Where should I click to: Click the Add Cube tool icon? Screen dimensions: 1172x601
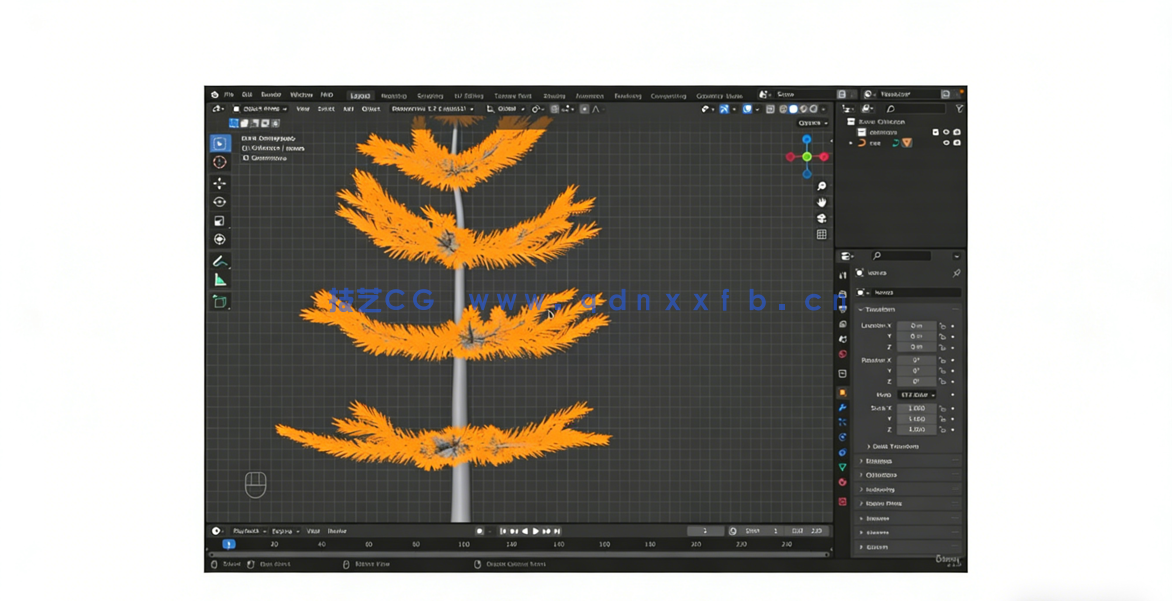pyautogui.click(x=220, y=301)
